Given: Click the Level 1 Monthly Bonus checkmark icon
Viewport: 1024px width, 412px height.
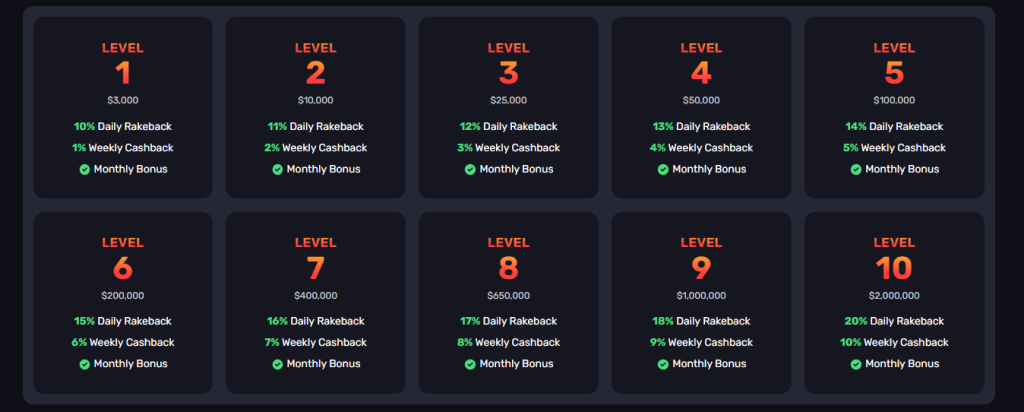Looking at the screenshot, I should (84, 170).
